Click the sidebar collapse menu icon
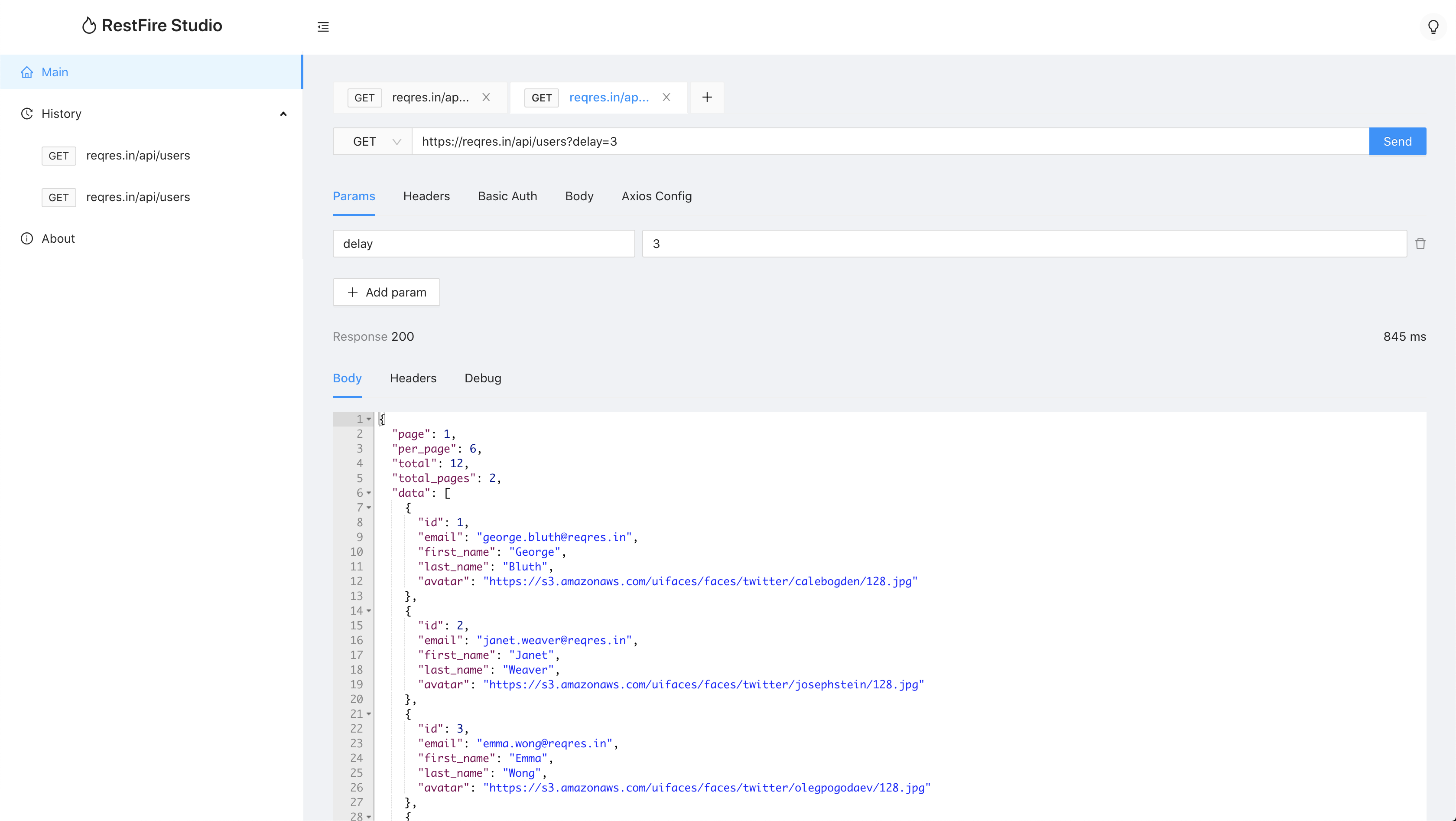Image resolution: width=1456 pixels, height=821 pixels. tap(323, 26)
